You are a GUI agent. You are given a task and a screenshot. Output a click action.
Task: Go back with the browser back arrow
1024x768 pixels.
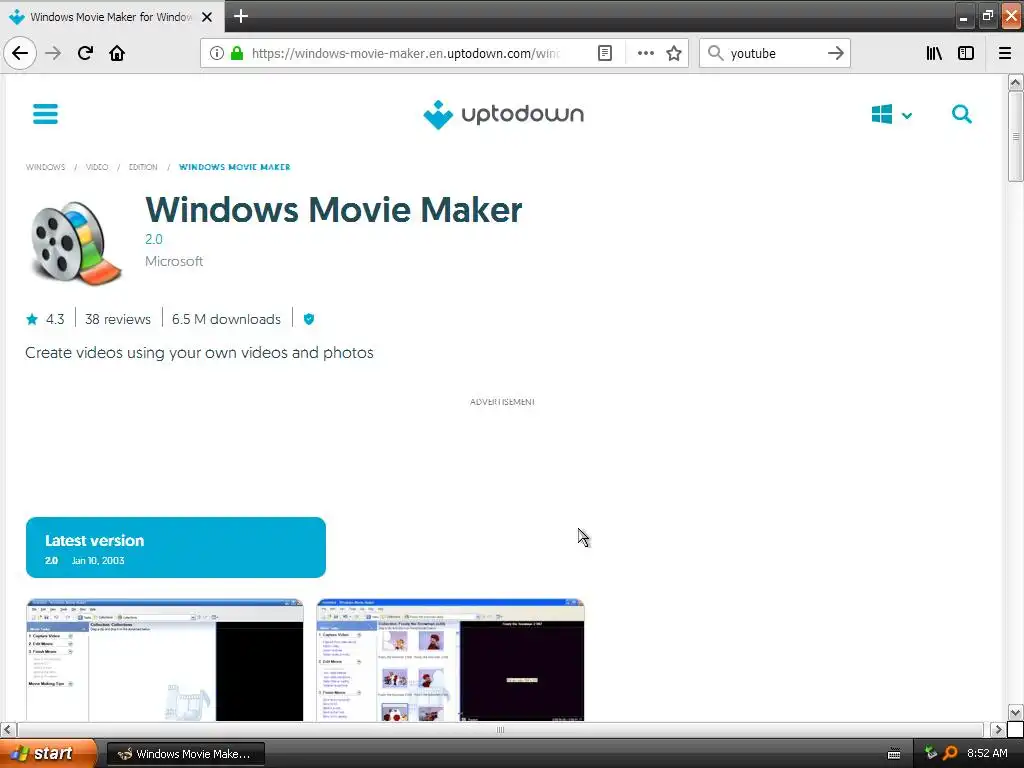pos(20,53)
